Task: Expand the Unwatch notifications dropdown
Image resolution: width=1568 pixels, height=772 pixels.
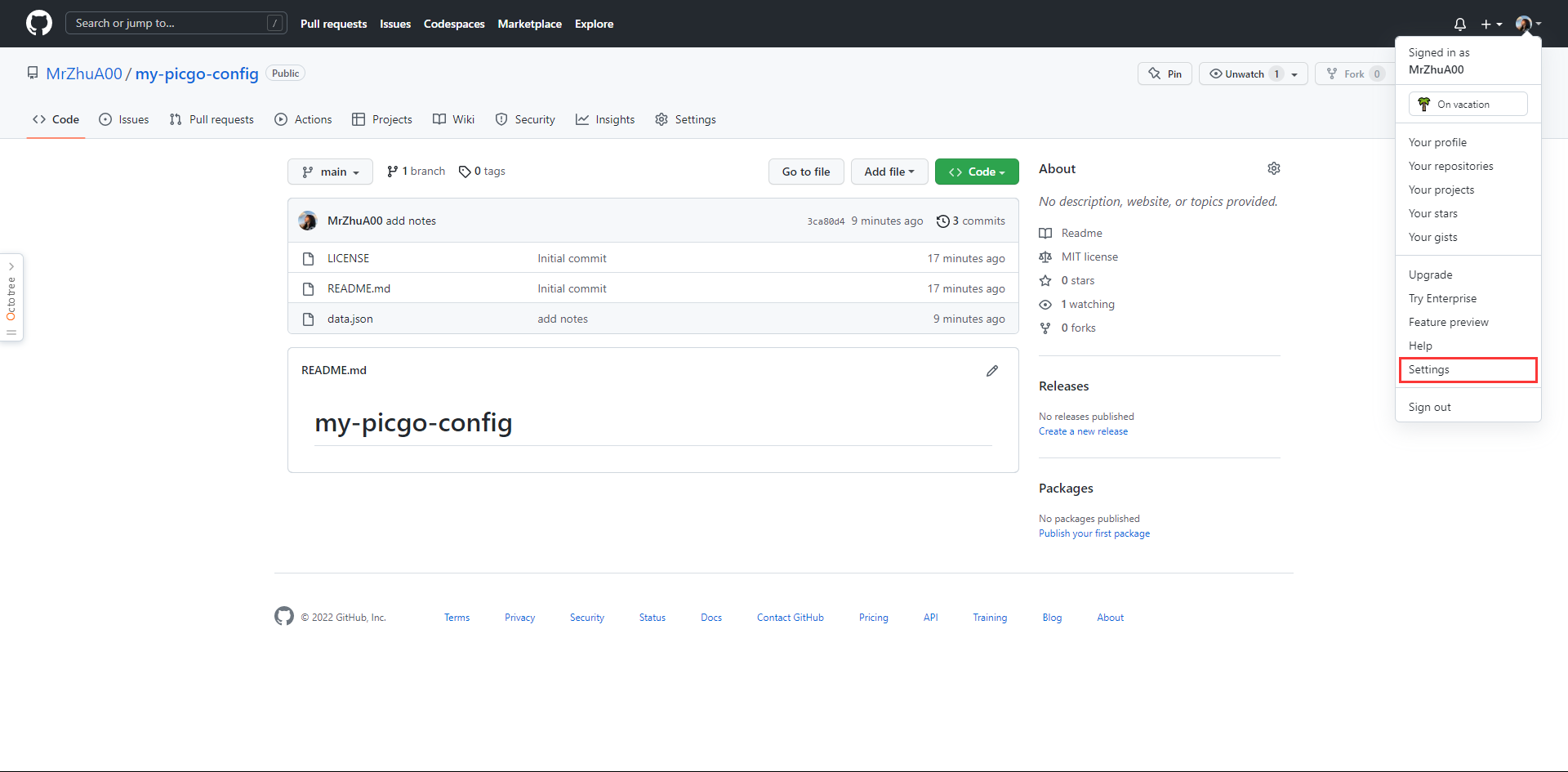Action: coord(1254,74)
